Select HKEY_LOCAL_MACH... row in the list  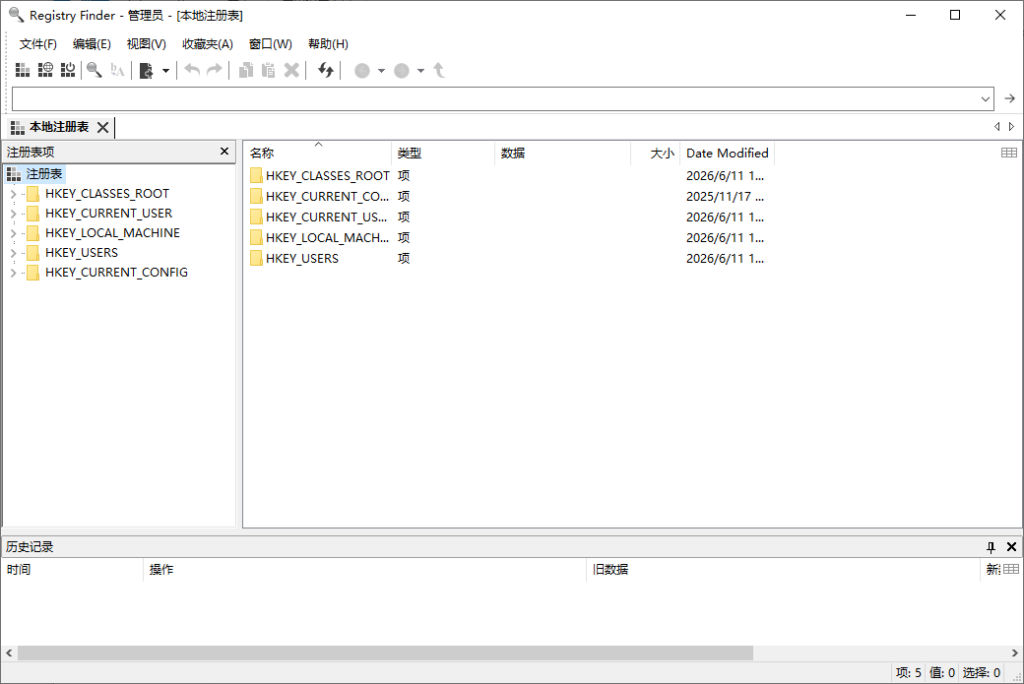coord(507,238)
